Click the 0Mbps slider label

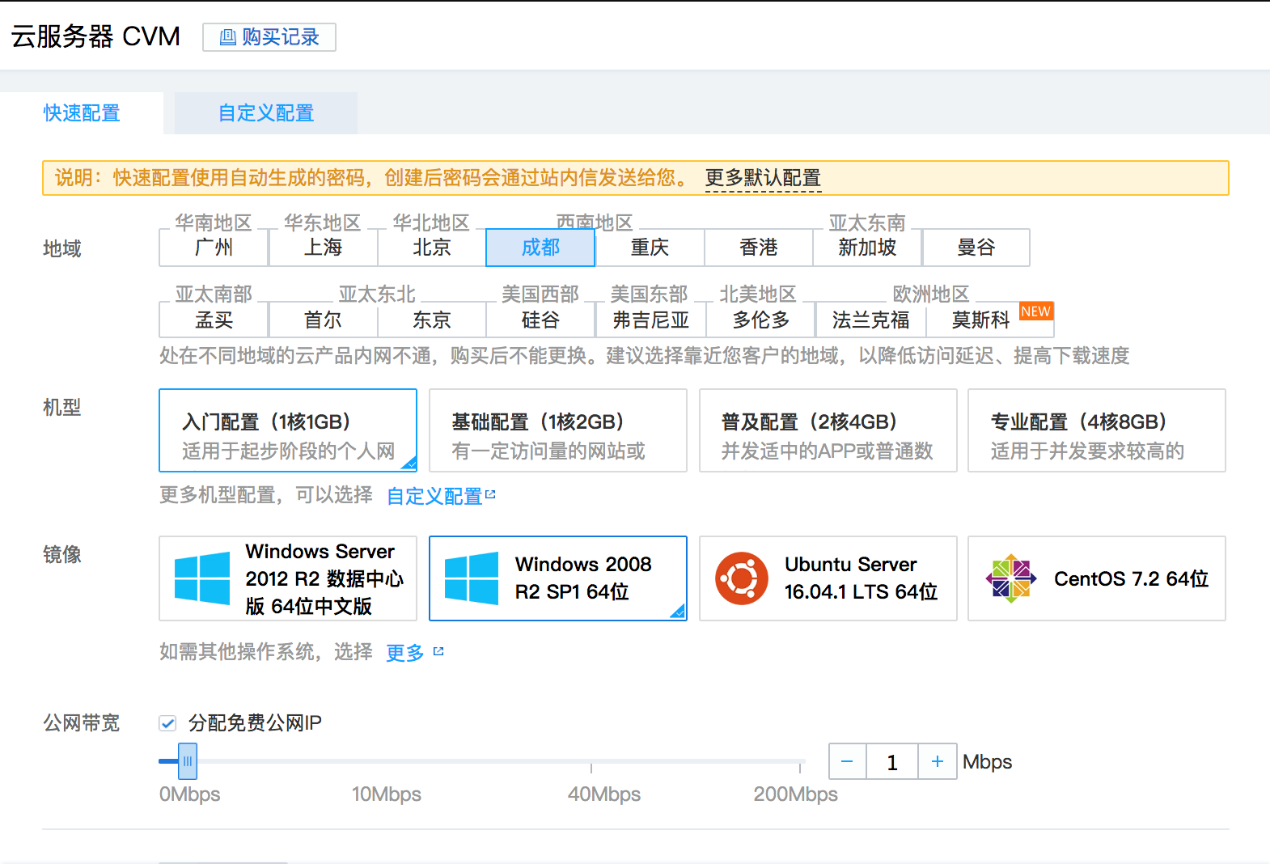(x=190, y=795)
